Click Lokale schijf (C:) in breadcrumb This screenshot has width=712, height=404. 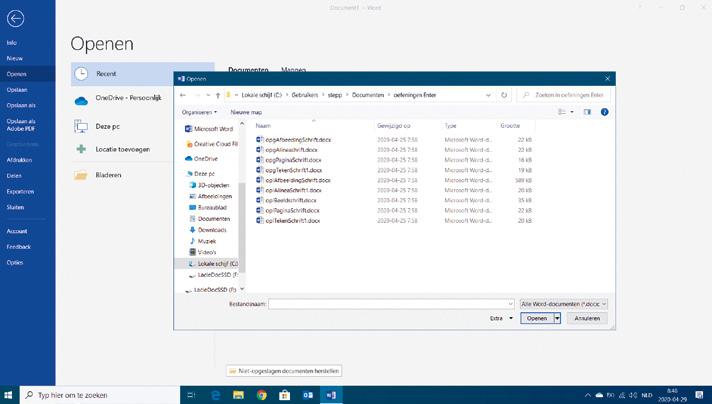tap(262, 95)
